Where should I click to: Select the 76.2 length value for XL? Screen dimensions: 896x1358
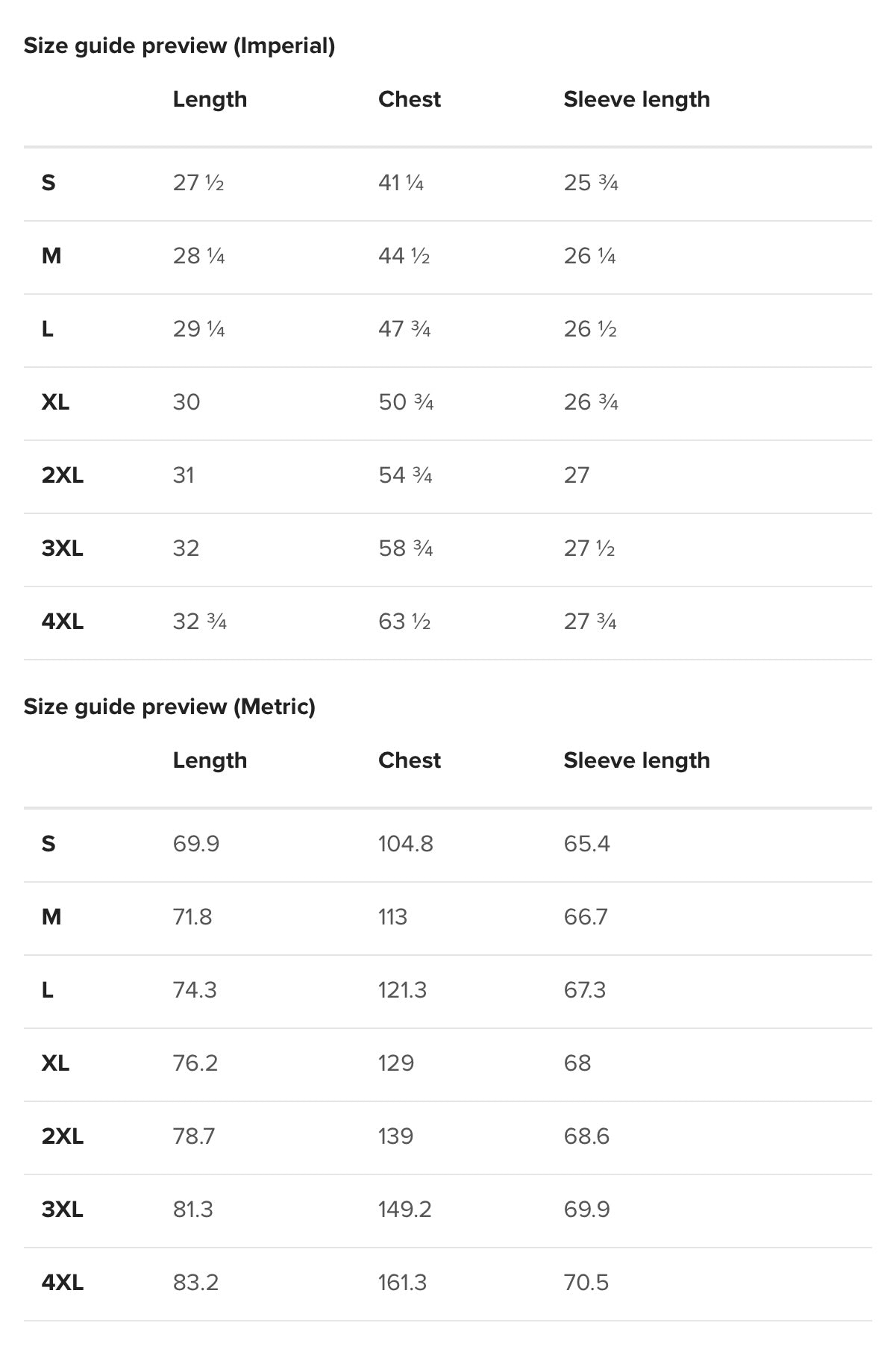(195, 1063)
